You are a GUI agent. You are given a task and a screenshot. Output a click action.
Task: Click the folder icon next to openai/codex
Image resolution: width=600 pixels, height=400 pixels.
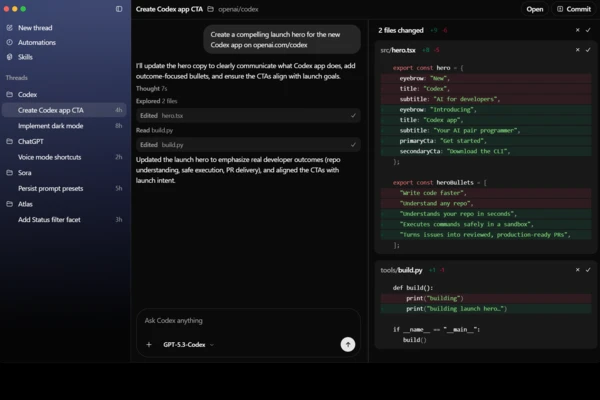[x=210, y=9]
